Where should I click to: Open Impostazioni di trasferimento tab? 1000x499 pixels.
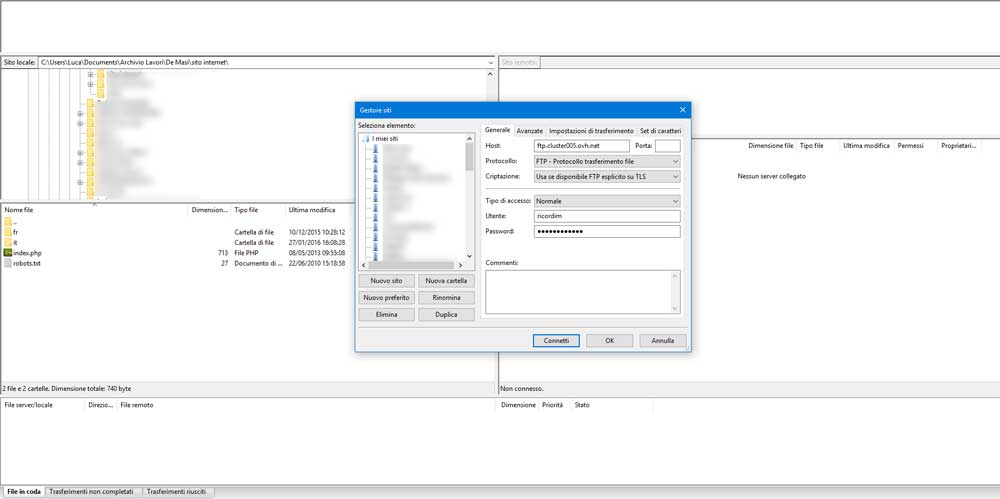591,131
